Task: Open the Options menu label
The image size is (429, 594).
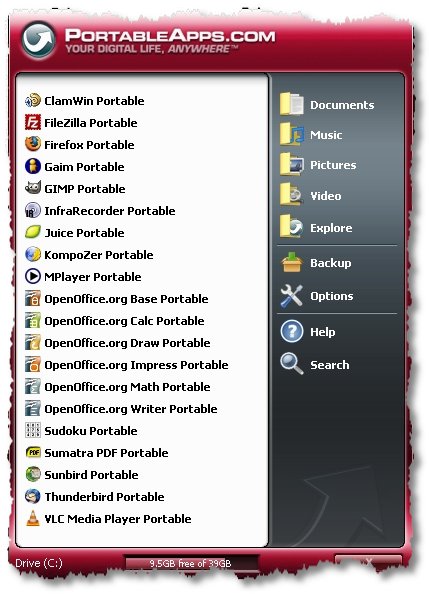Action: point(332,296)
